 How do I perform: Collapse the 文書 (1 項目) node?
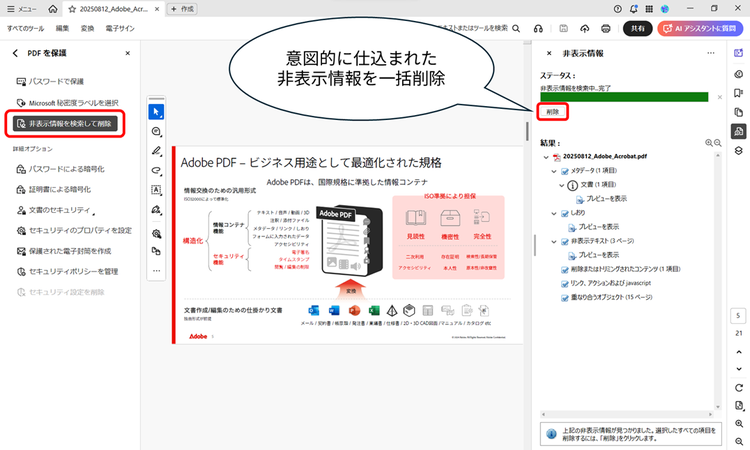tap(562, 185)
